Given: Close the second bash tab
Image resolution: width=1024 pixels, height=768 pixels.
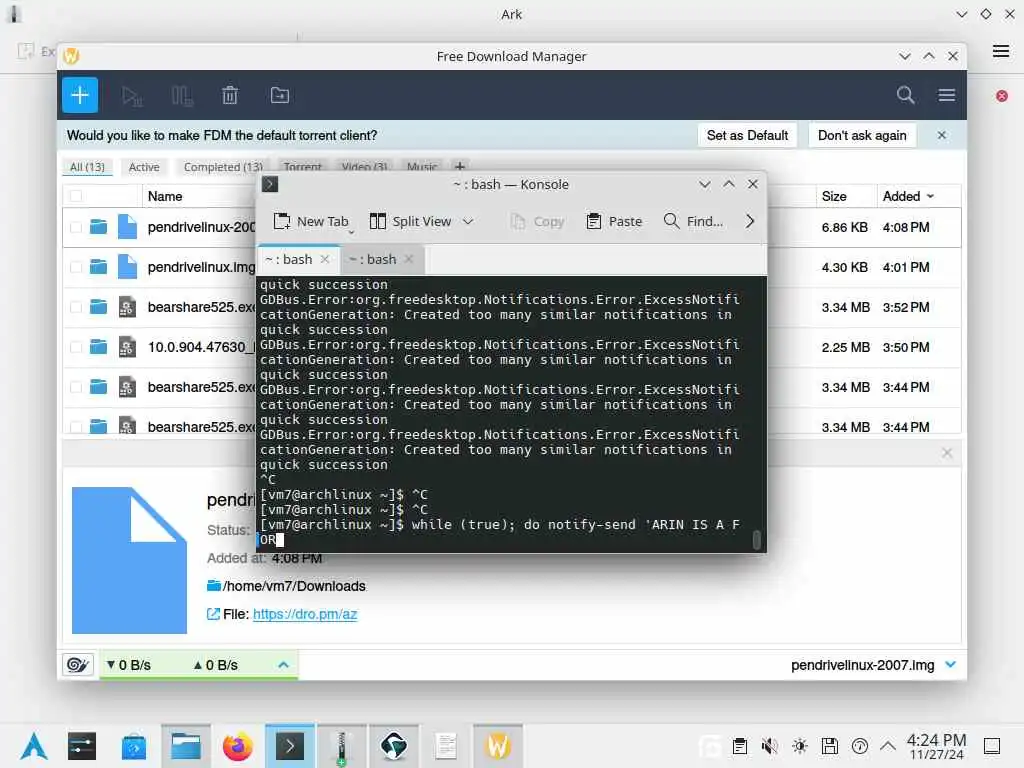Looking at the screenshot, I should coord(409,259).
